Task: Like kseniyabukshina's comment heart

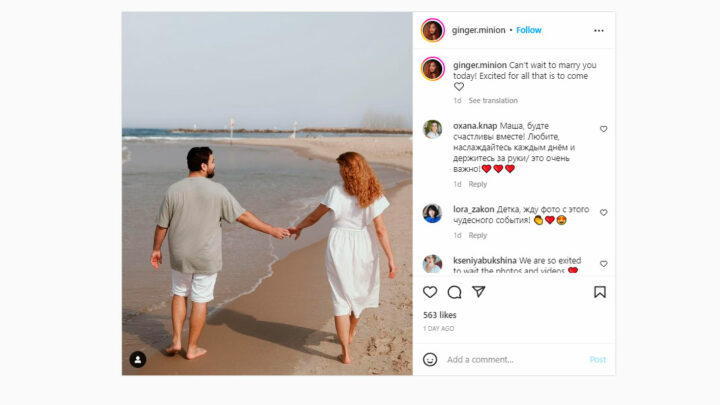Action: [603, 264]
